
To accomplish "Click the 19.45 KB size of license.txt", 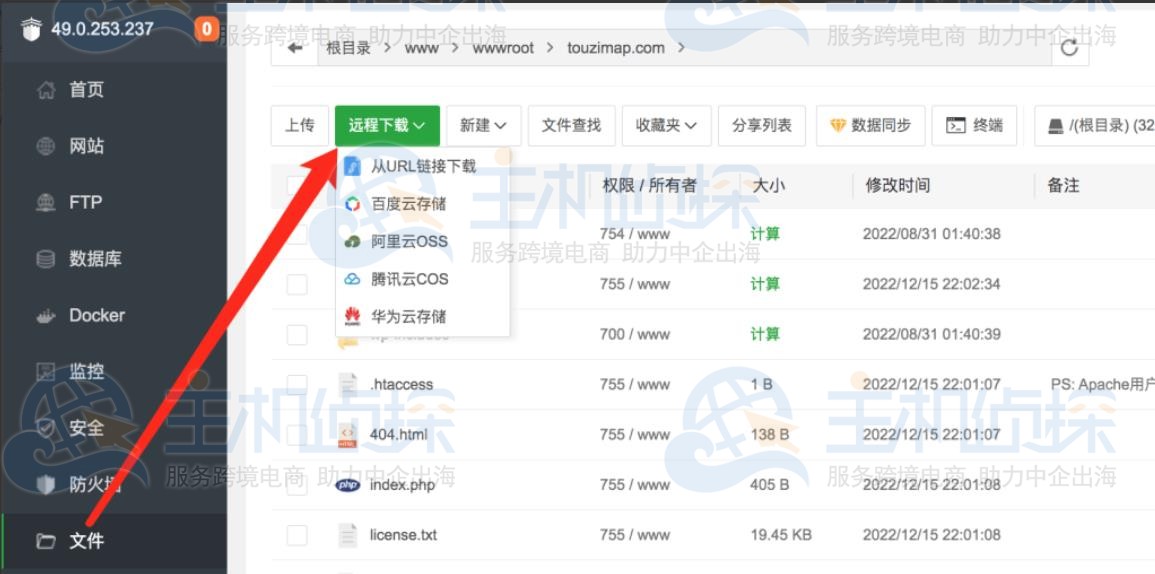I will [781, 535].
